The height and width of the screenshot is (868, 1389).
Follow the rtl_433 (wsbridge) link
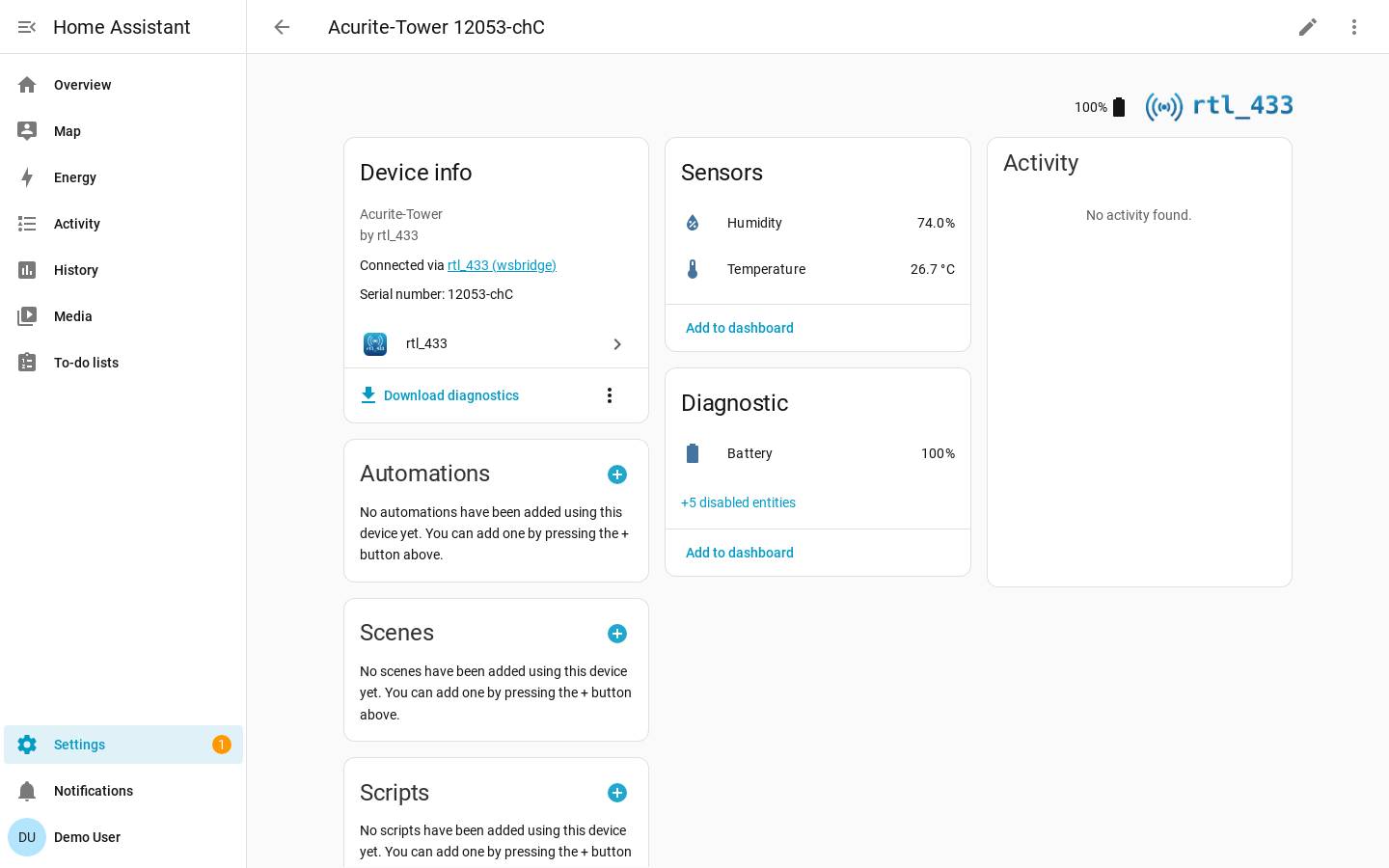pos(502,265)
